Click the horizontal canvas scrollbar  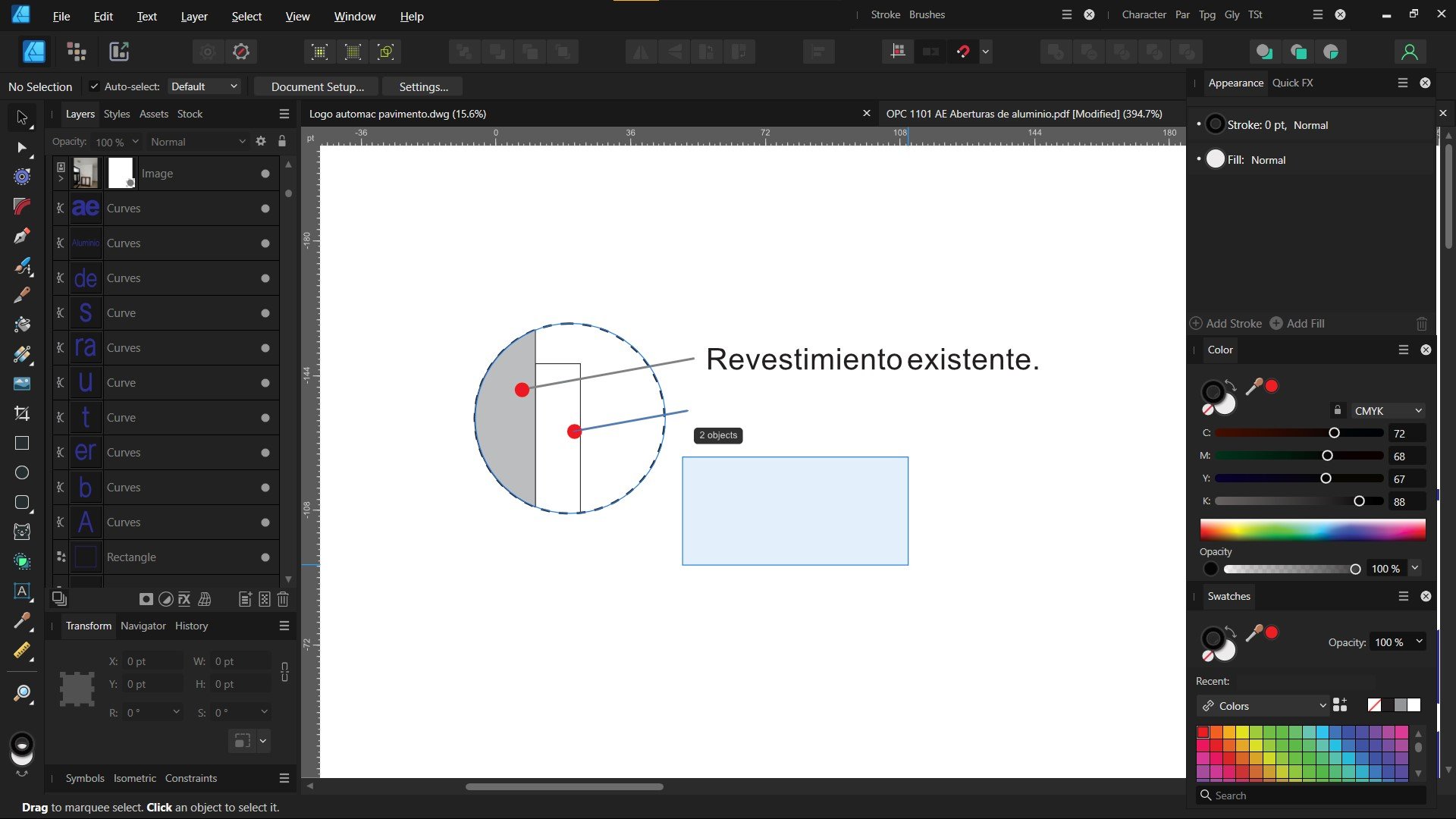[564, 786]
